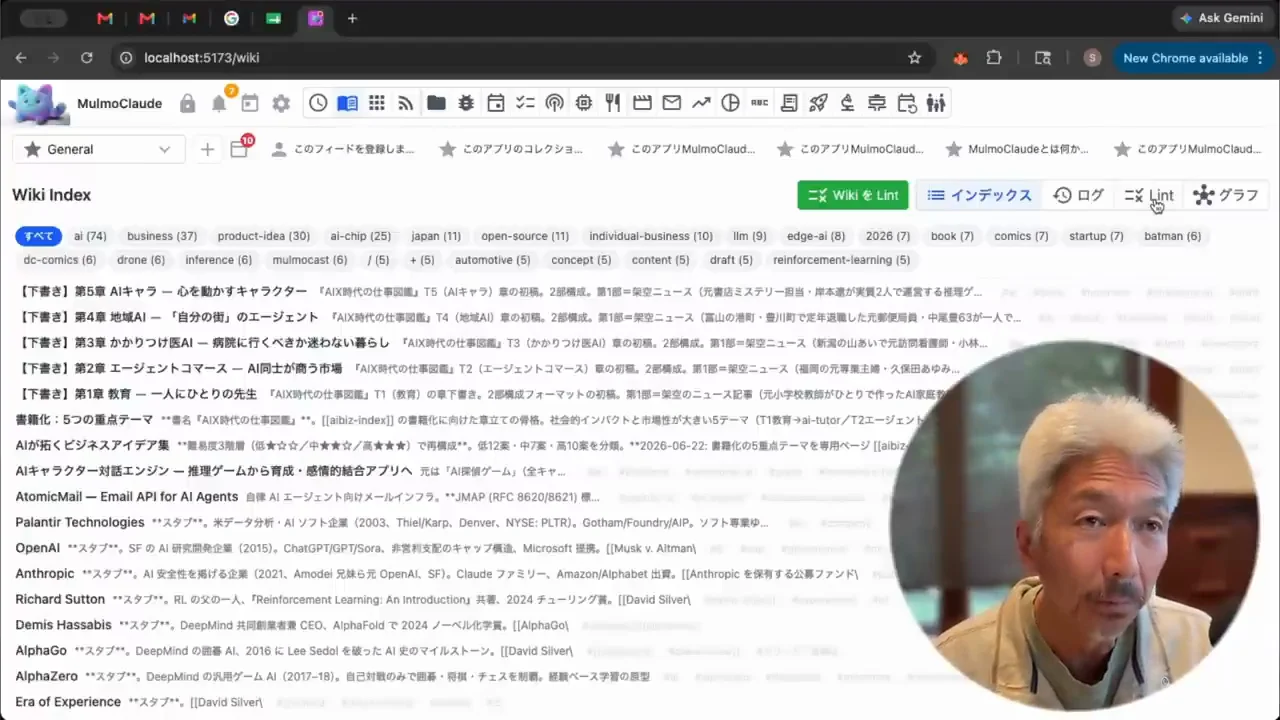The image size is (1280, 720).
Task: Filter by the ai (74) tag
Action: click(x=90, y=236)
